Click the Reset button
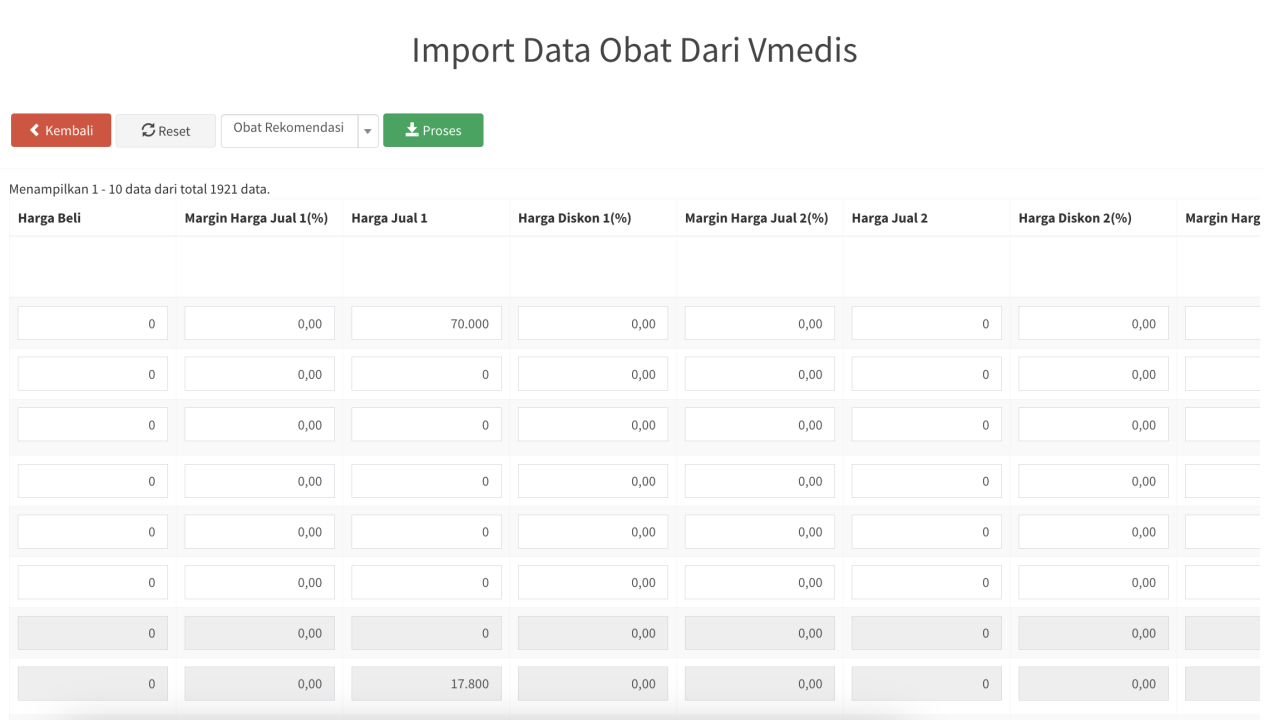 [x=165, y=130]
